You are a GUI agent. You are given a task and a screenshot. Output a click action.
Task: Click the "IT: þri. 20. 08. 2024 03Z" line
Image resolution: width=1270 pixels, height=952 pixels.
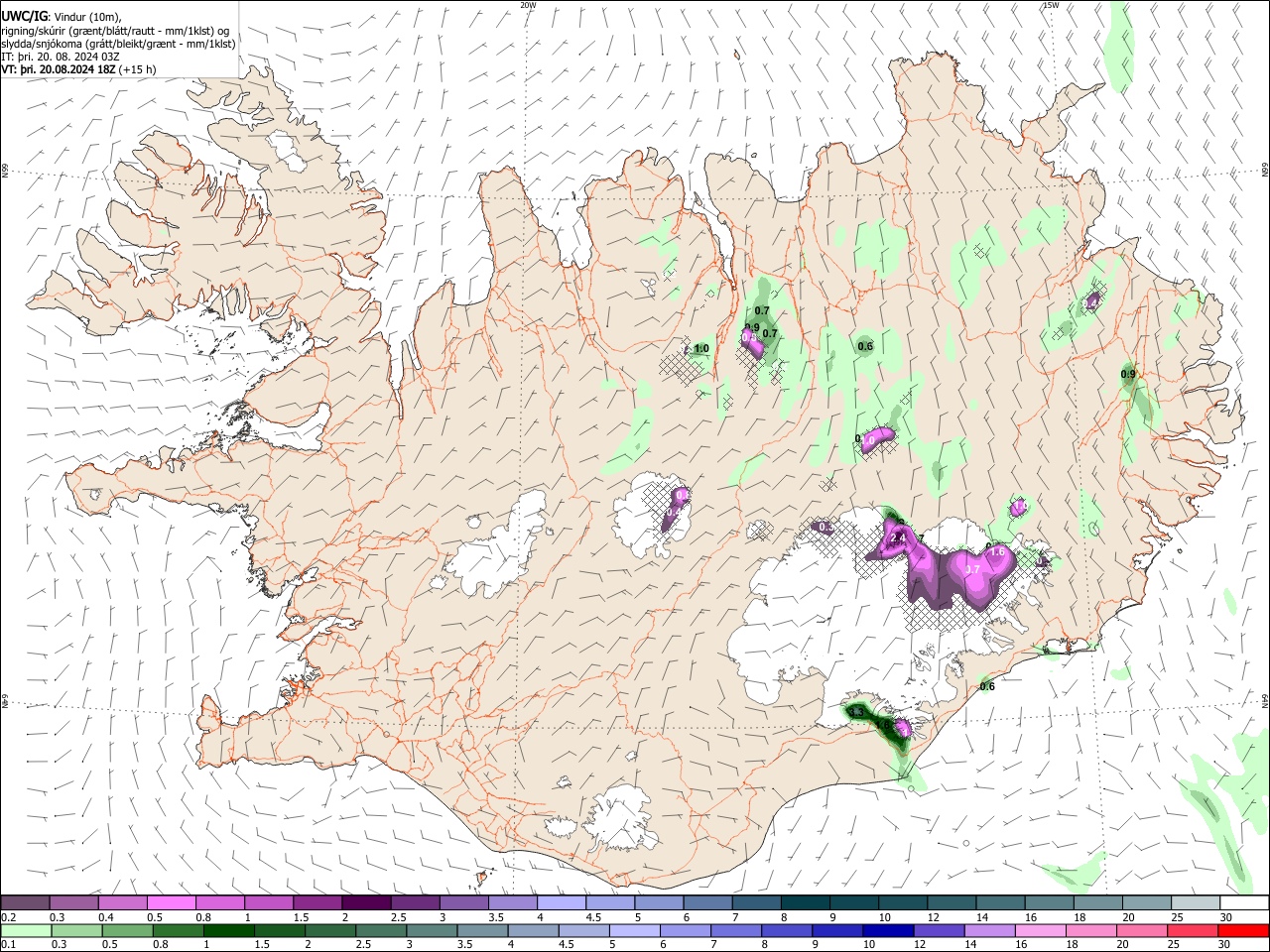click(x=61, y=57)
